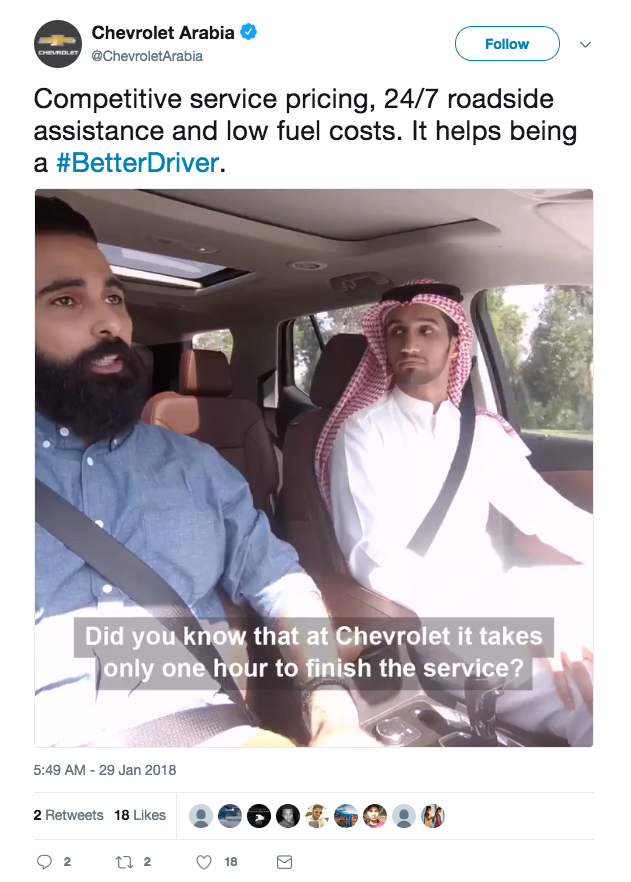View the 2 Retweets list
Viewport: 631px width, 882px height.
[x=69, y=815]
